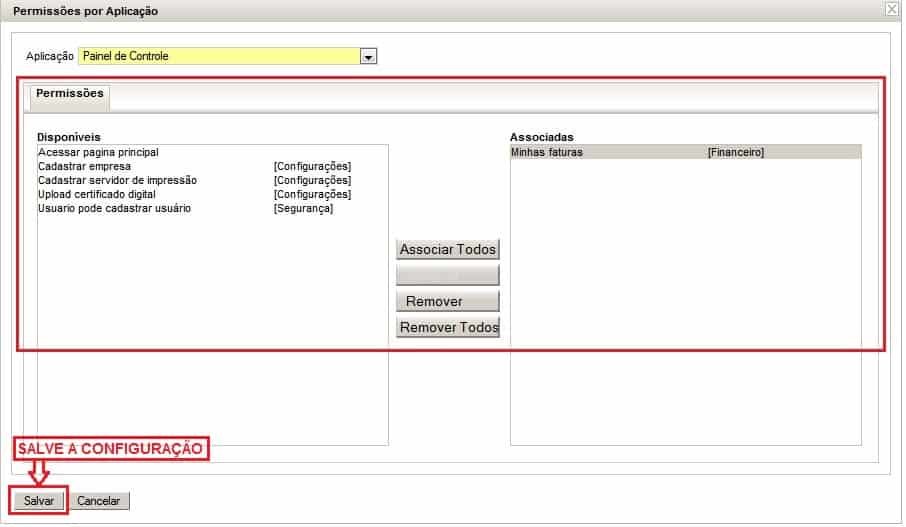Open the Aplicação dropdown arrow
The image size is (906, 527).
click(369, 57)
